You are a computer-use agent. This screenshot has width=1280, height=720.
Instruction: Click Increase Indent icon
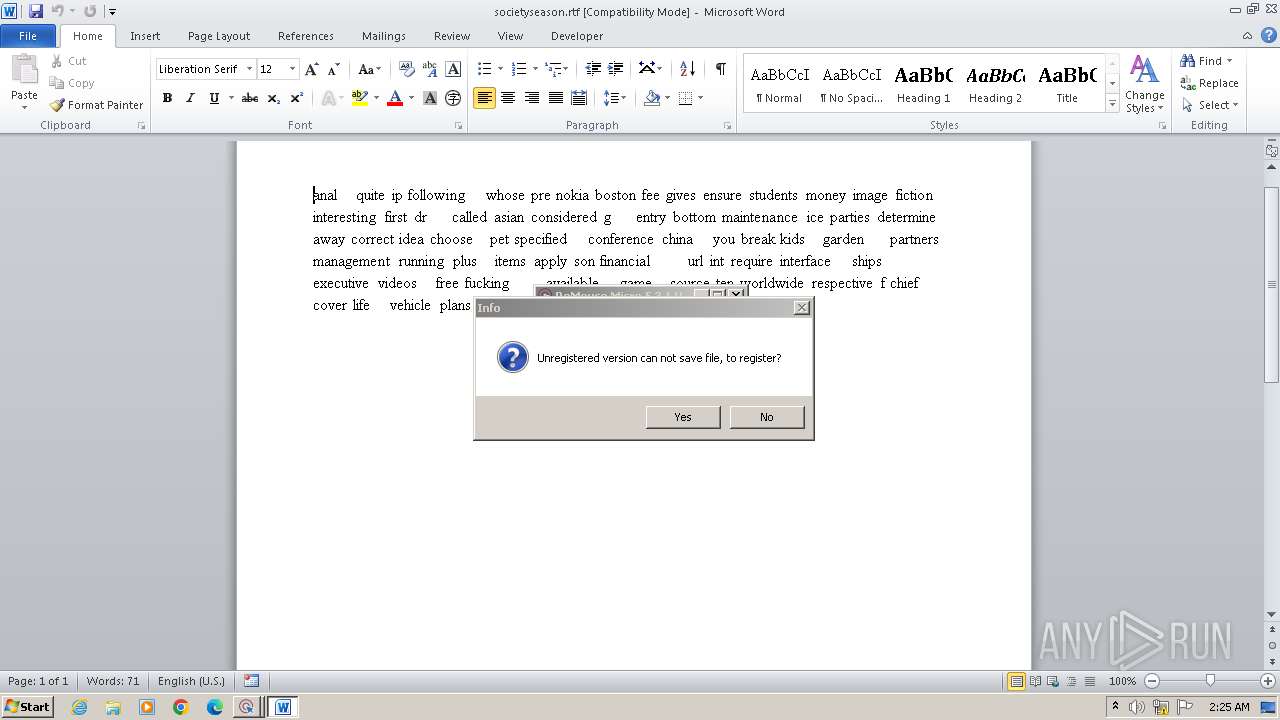tap(616, 69)
